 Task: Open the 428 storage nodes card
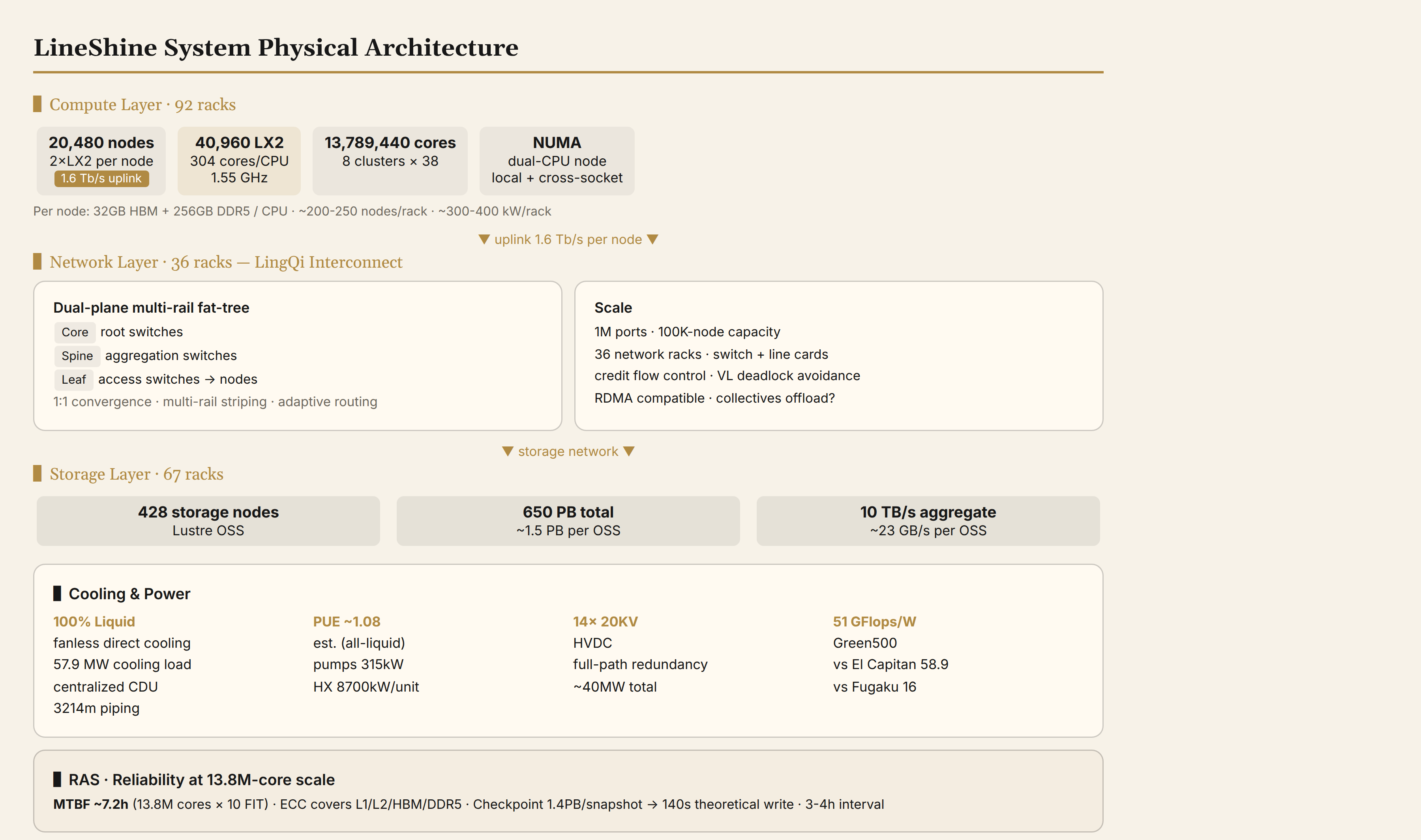click(x=208, y=521)
